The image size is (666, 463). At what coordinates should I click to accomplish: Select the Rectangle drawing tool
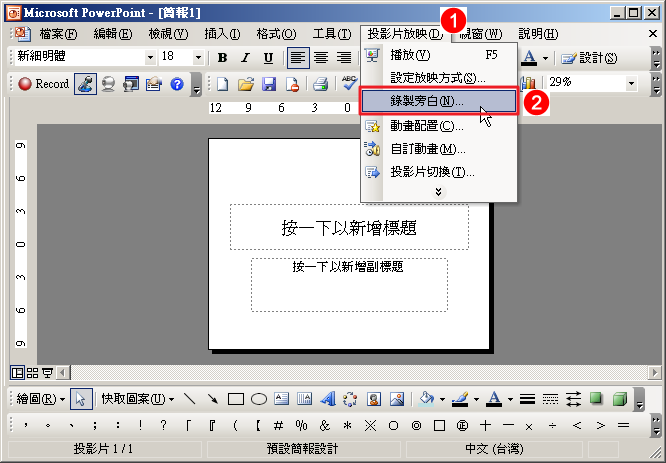(236, 399)
